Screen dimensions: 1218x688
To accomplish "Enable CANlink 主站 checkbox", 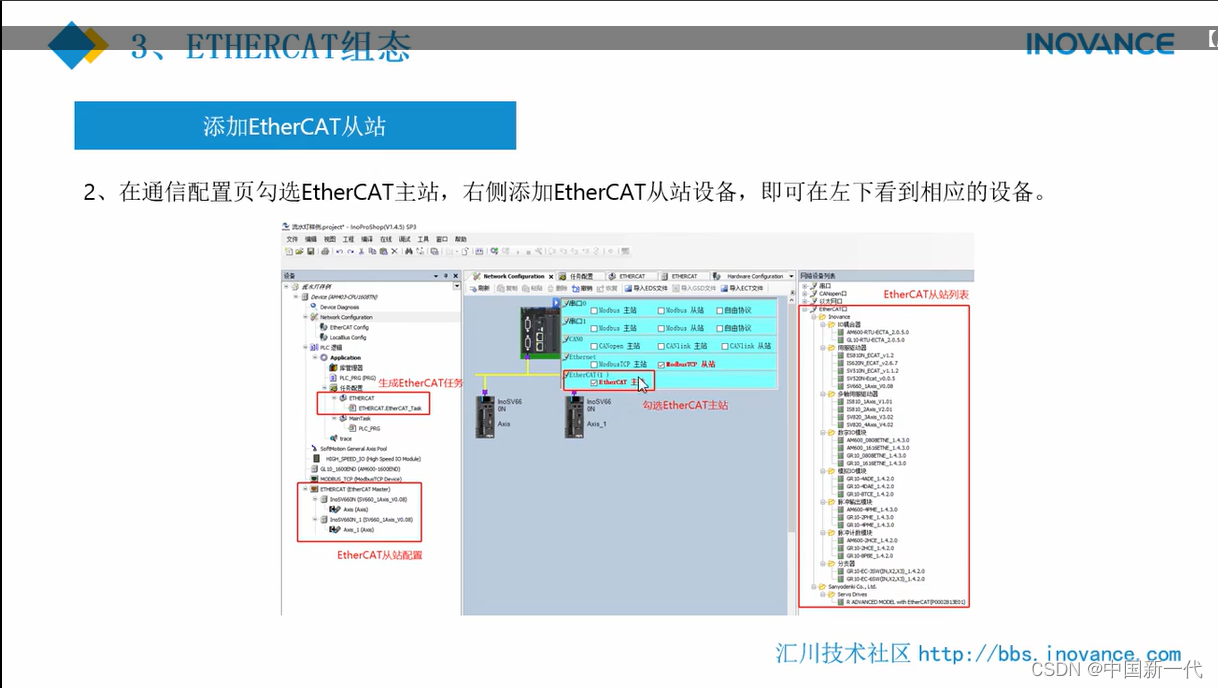I will [661, 346].
